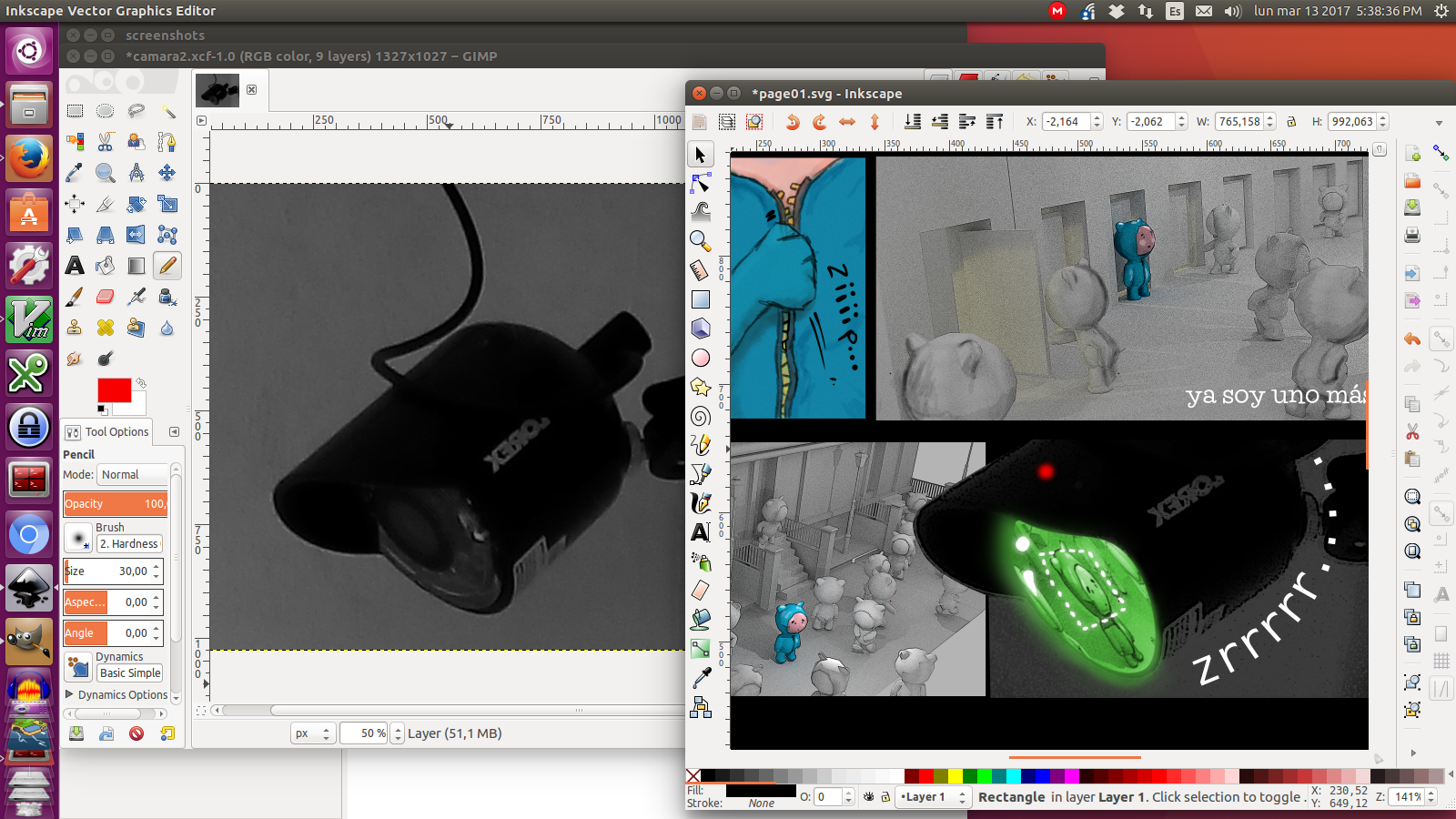The height and width of the screenshot is (819, 1456).
Task: Switch to Tool Options tab in GIMP
Action: [107, 432]
